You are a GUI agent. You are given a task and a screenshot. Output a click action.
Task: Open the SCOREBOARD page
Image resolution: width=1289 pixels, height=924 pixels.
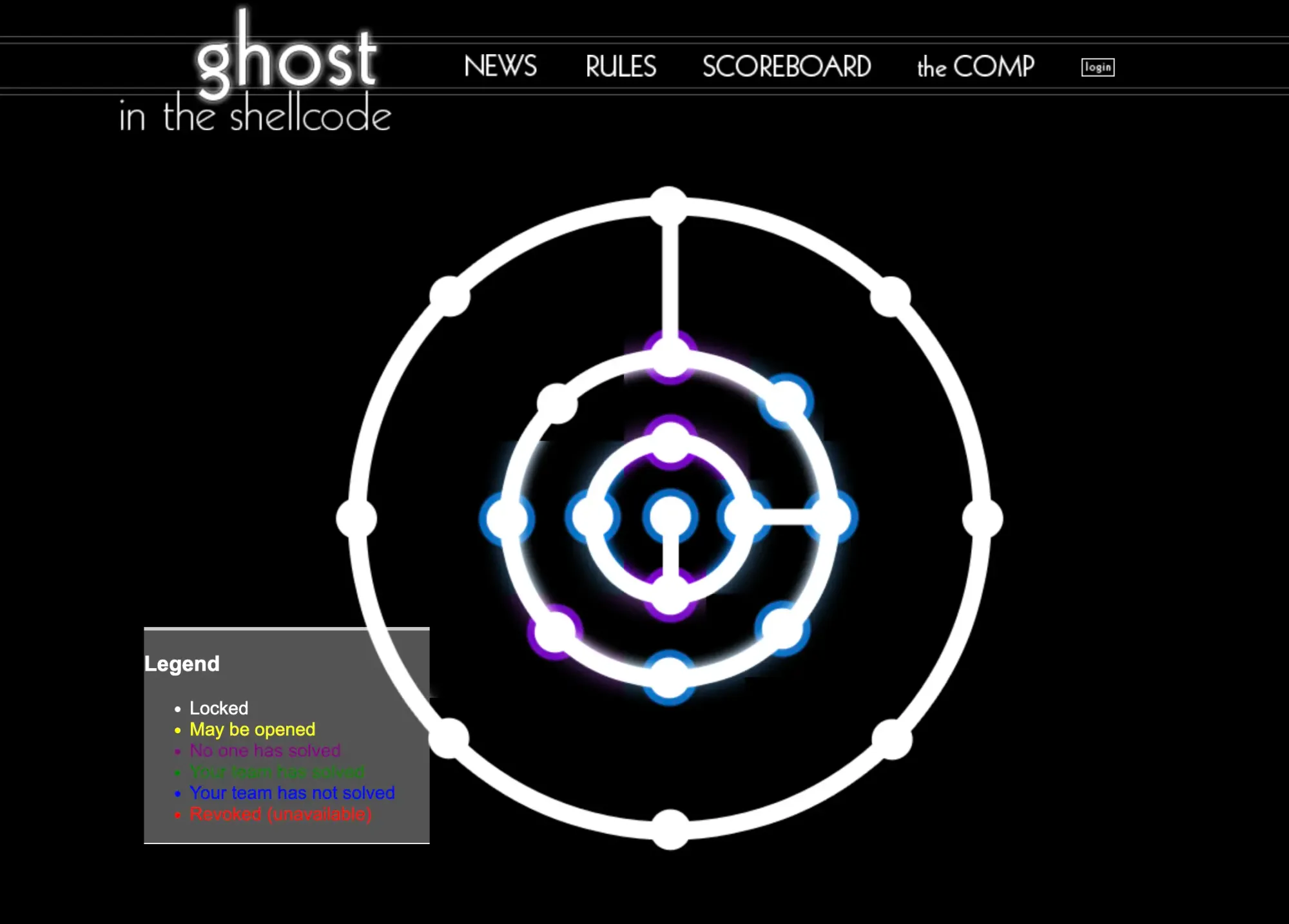coord(786,66)
